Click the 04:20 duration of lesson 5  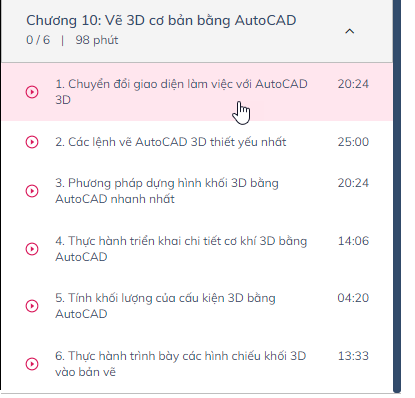353,298
